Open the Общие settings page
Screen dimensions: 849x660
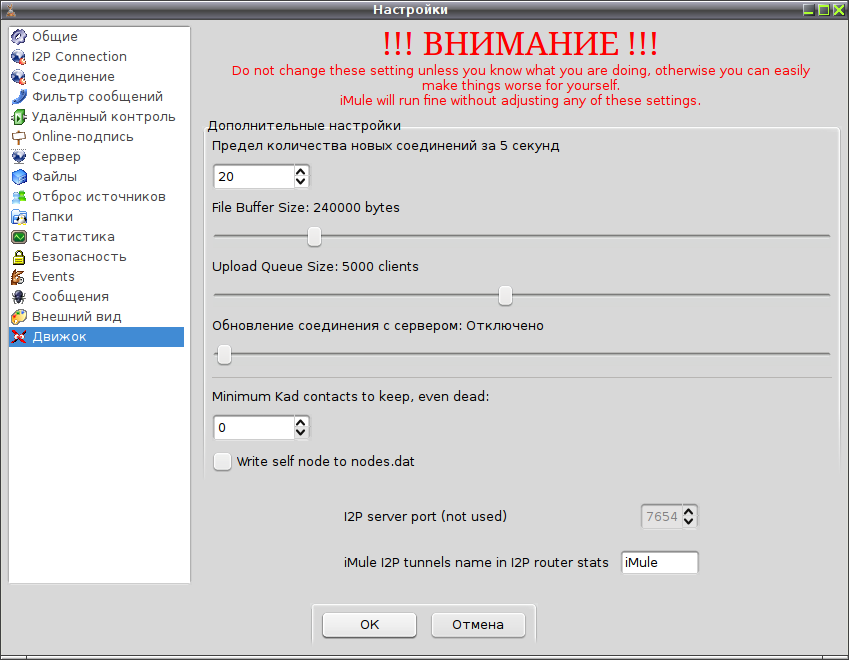[96, 36]
